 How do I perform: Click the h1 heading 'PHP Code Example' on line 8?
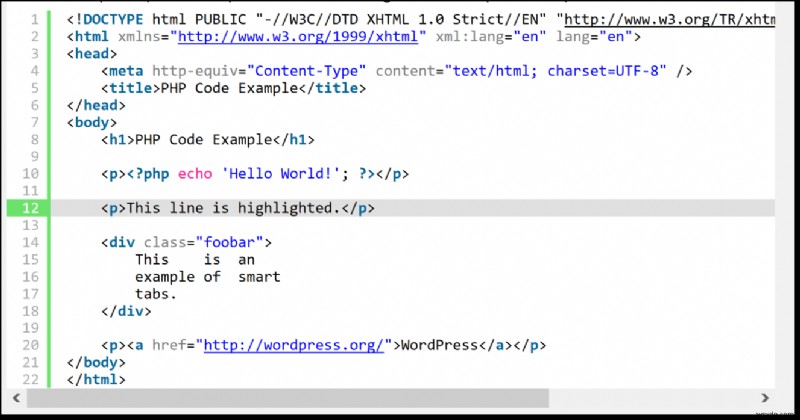(204, 140)
